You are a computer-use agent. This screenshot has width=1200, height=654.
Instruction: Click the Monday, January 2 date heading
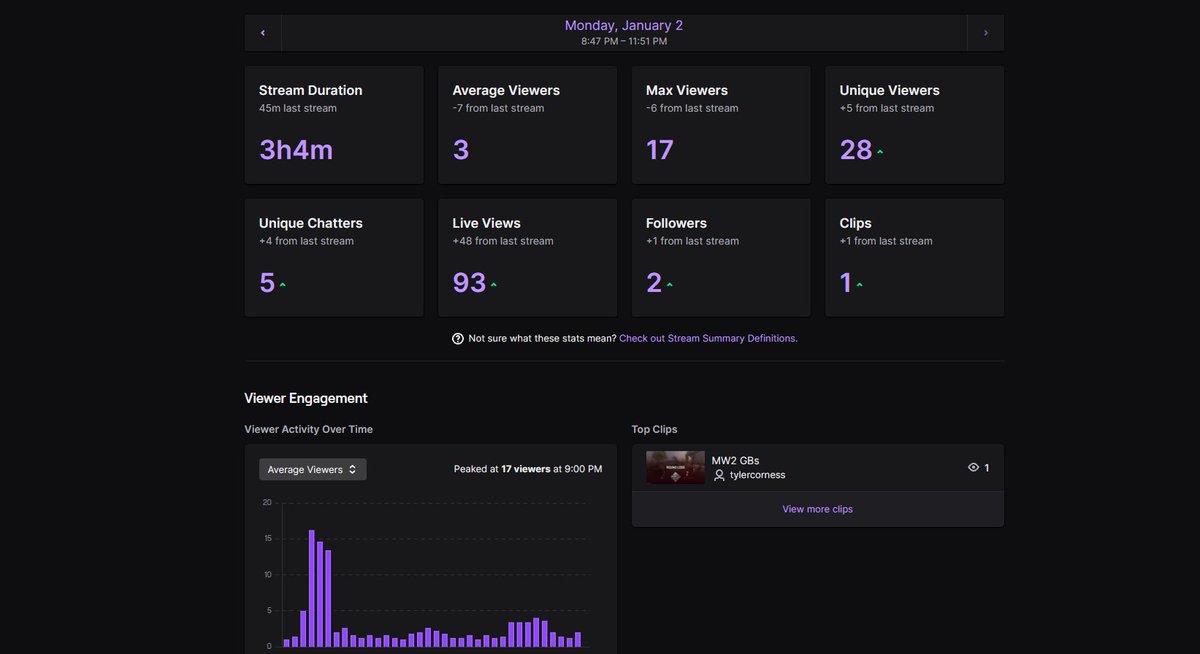(x=624, y=26)
